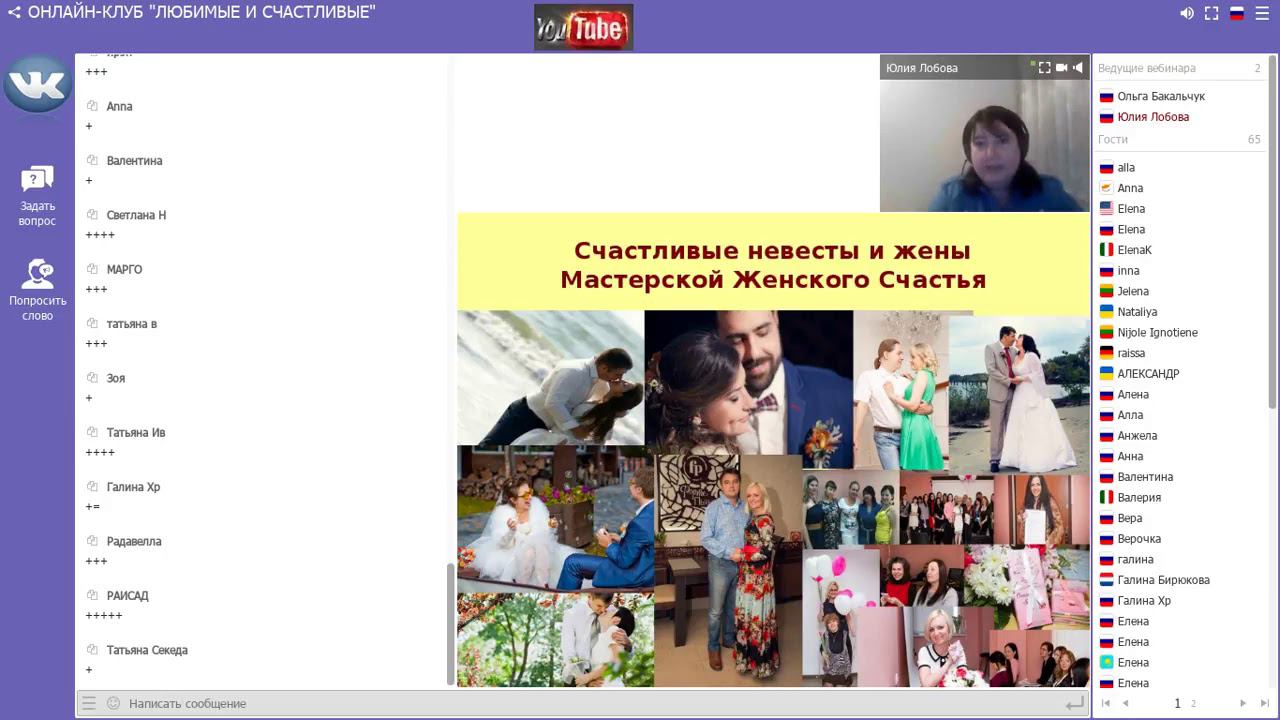
Task: Enter fullscreen mode from top bar
Action: point(1211,13)
